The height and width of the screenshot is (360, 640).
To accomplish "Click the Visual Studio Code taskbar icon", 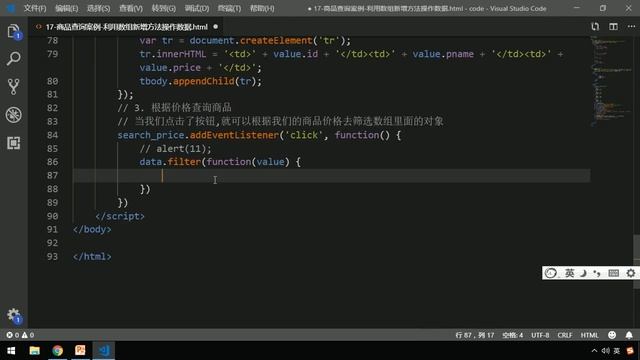I will point(104,351).
